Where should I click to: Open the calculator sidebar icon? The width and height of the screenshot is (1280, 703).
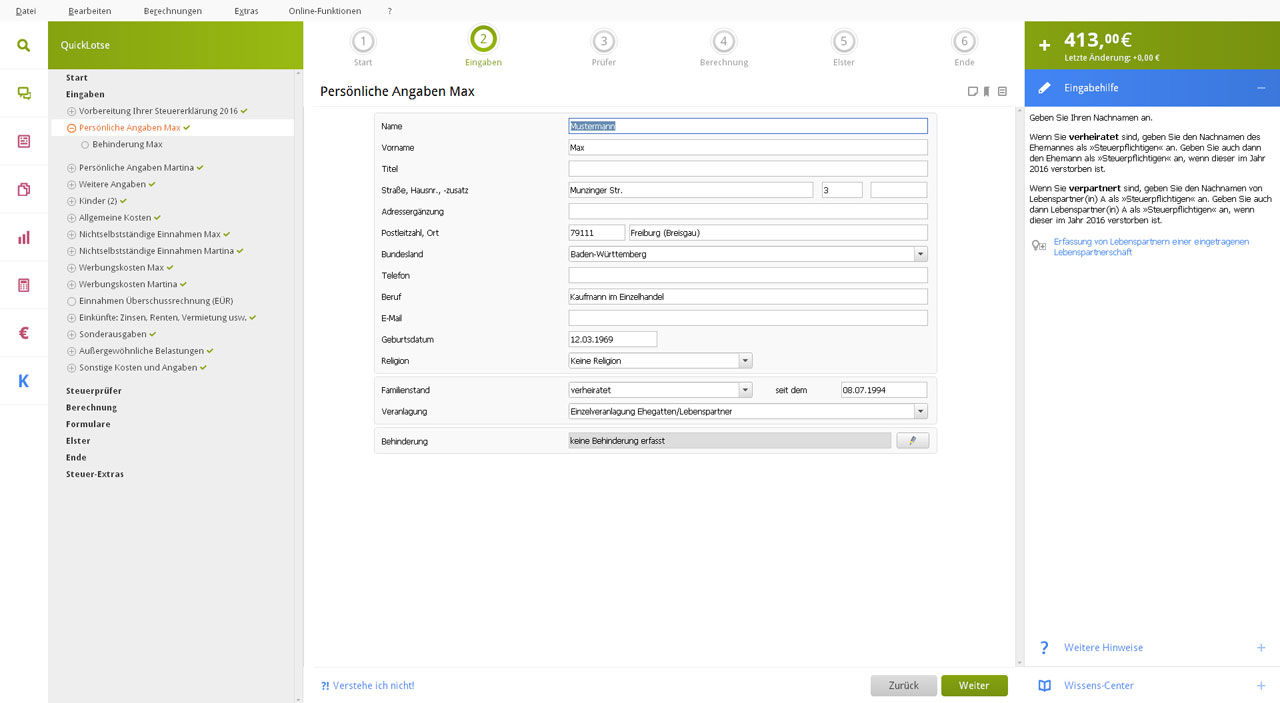click(x=23, y=285)
